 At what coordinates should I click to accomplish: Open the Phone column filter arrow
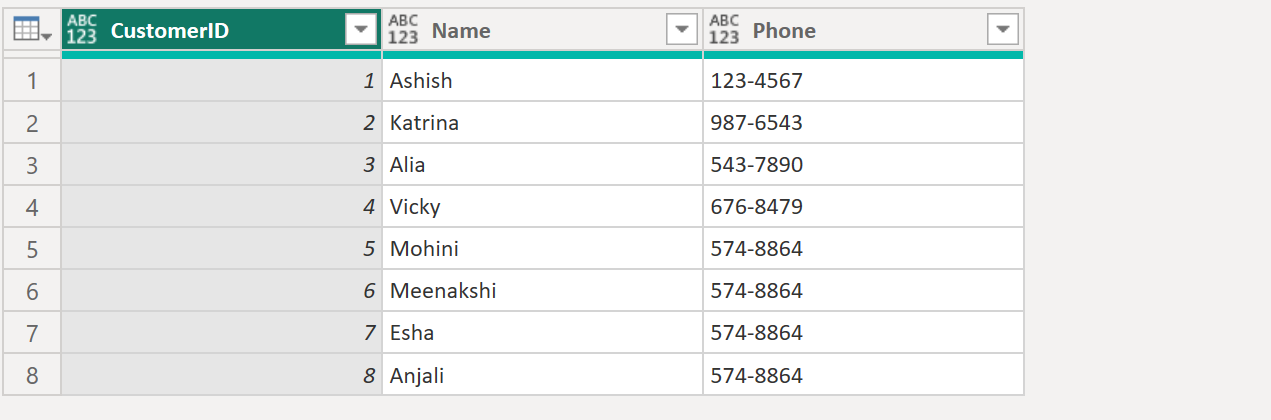pos(1002,31)
